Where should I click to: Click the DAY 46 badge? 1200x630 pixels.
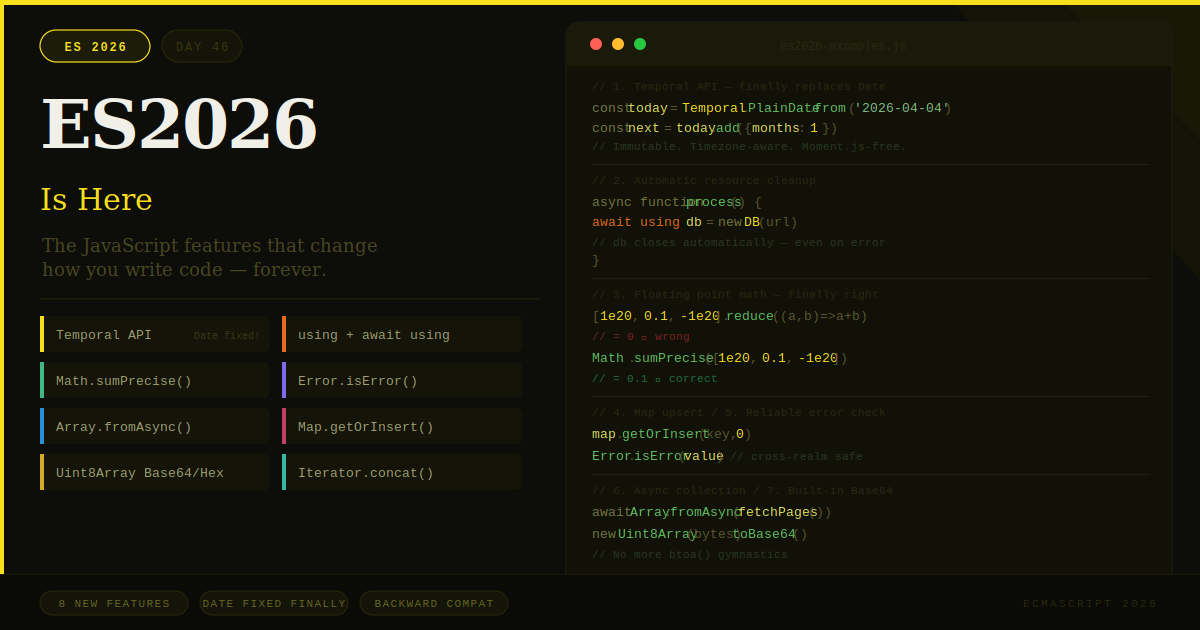point(202,45)
